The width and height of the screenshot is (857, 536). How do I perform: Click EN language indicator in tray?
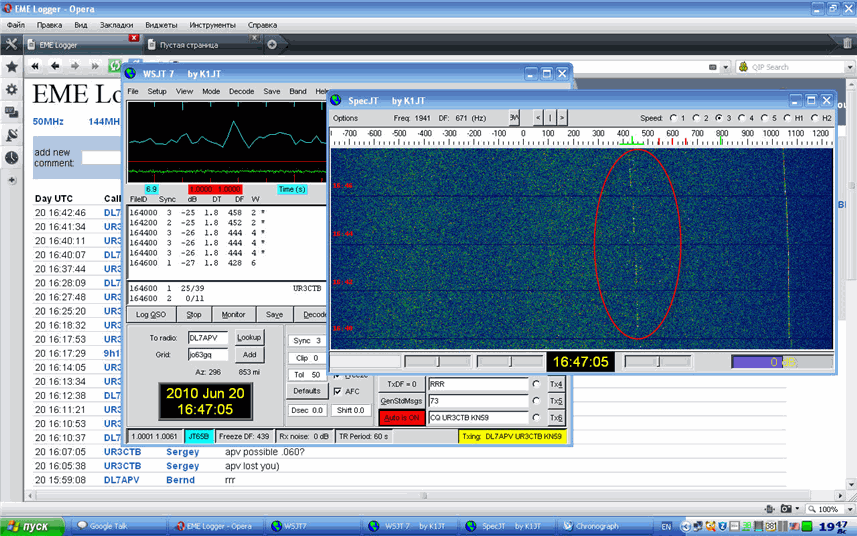666,527
